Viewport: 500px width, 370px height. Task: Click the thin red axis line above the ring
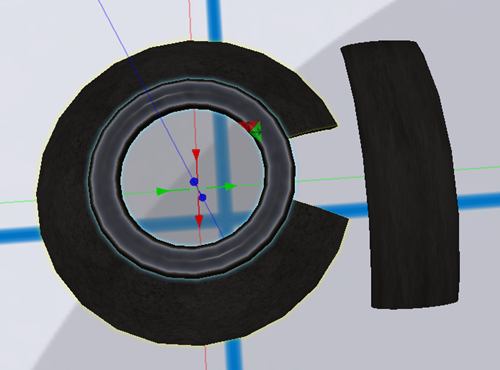pos(190,20)
